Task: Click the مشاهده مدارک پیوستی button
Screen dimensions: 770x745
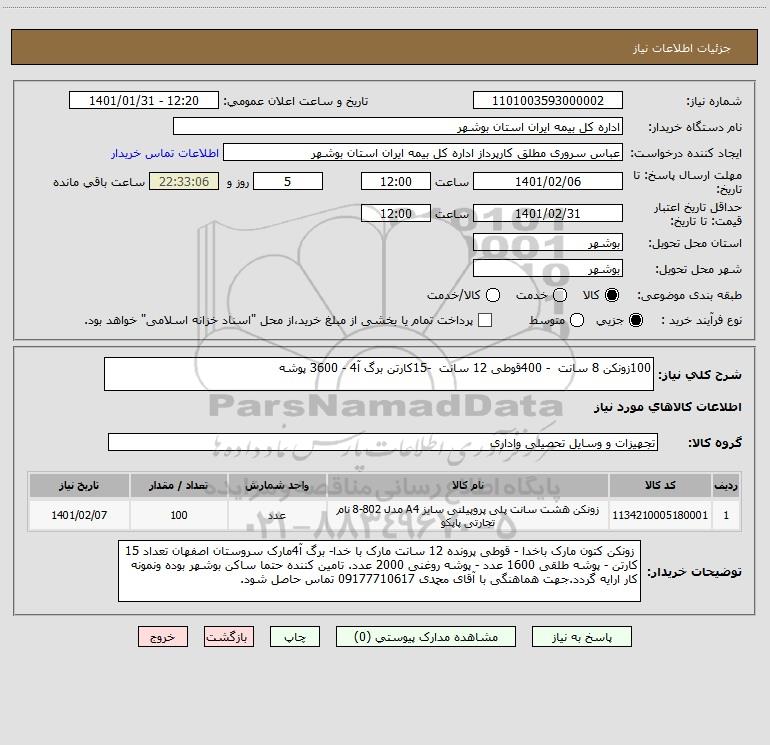Action: pos(426,637)
